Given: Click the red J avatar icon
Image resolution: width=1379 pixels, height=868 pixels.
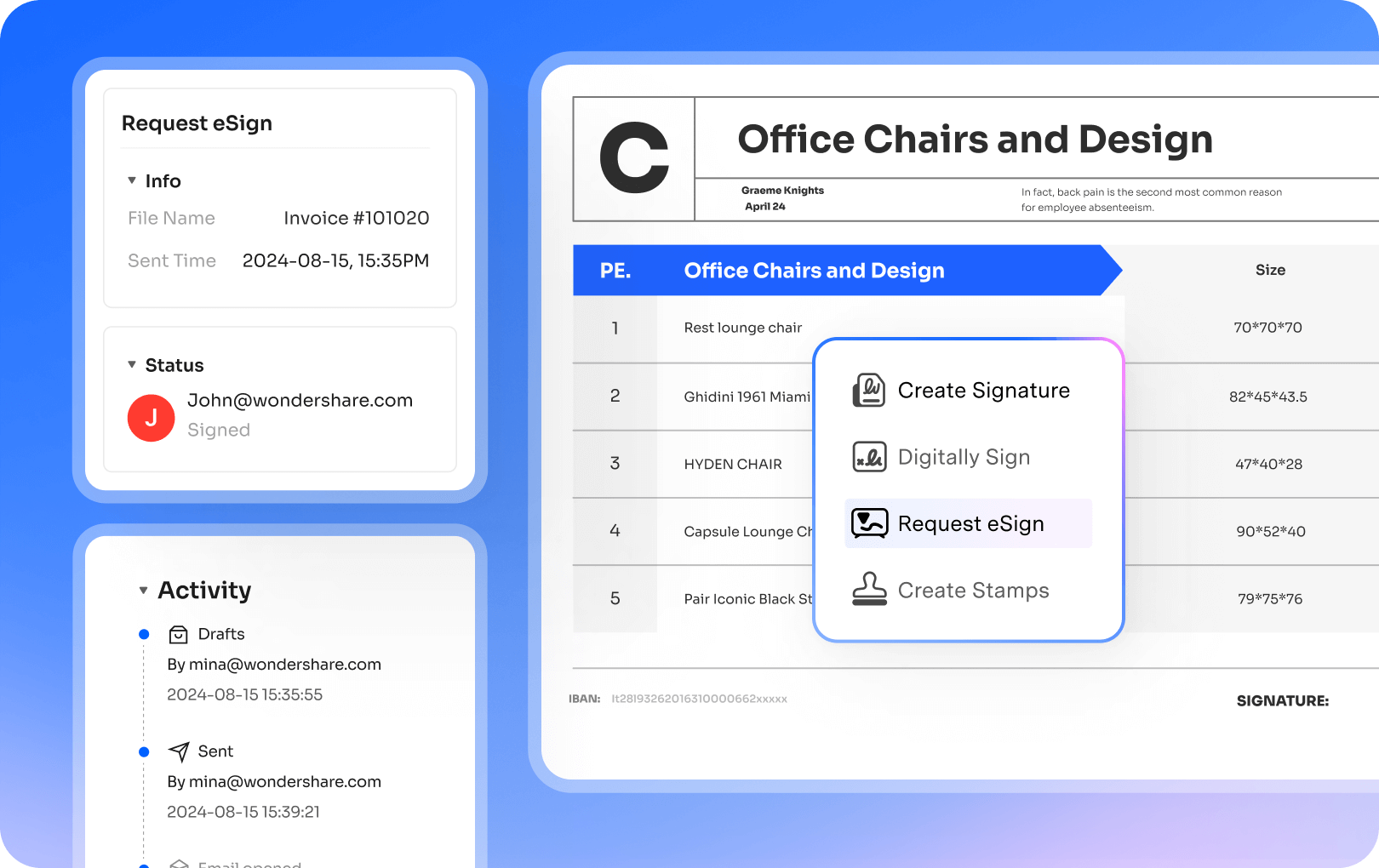Looking at the screenshot, I should tap(151, 418).
